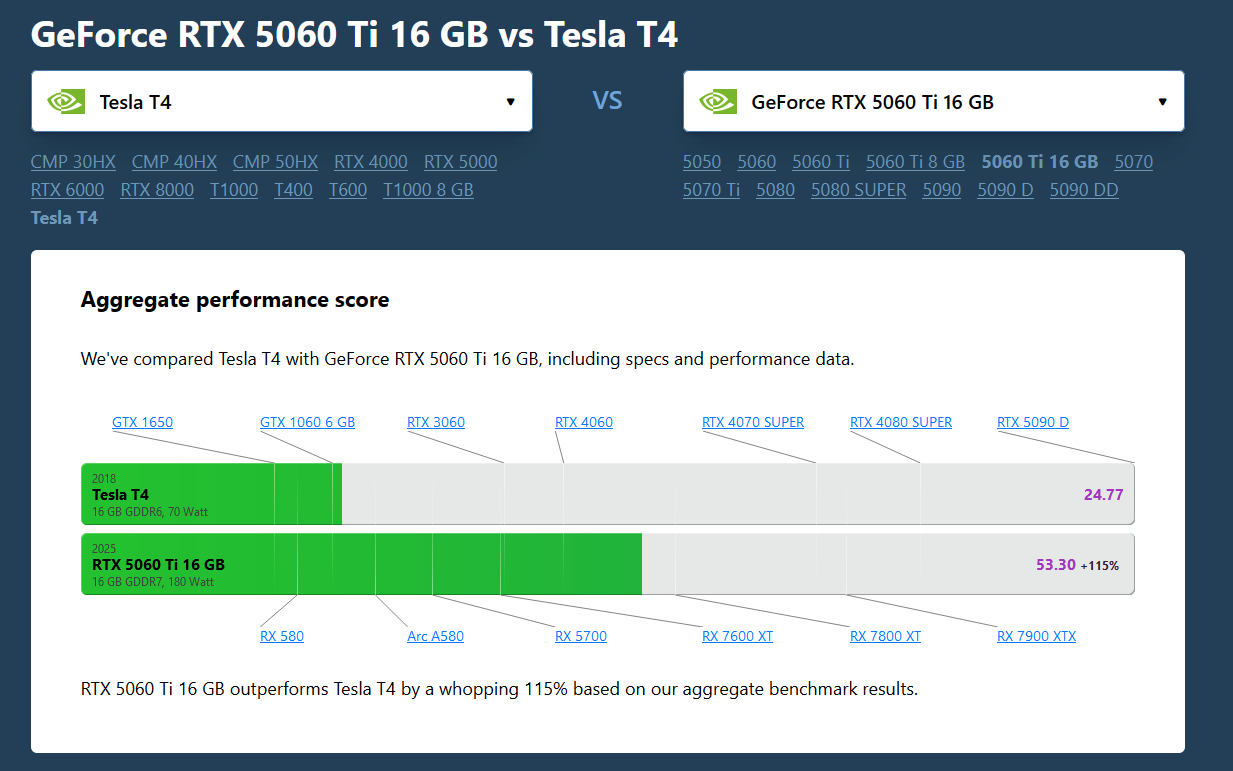
Task: Open the 5070 Ti link
Action: coord(711,190)
